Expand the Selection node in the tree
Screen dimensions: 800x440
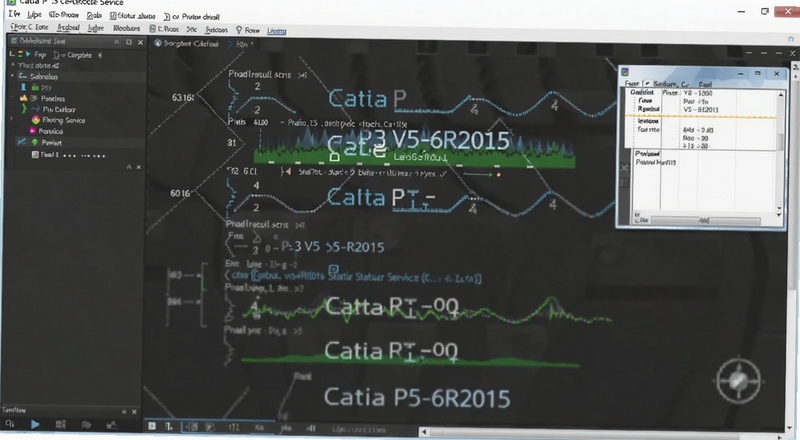click(x=12, y=76)
